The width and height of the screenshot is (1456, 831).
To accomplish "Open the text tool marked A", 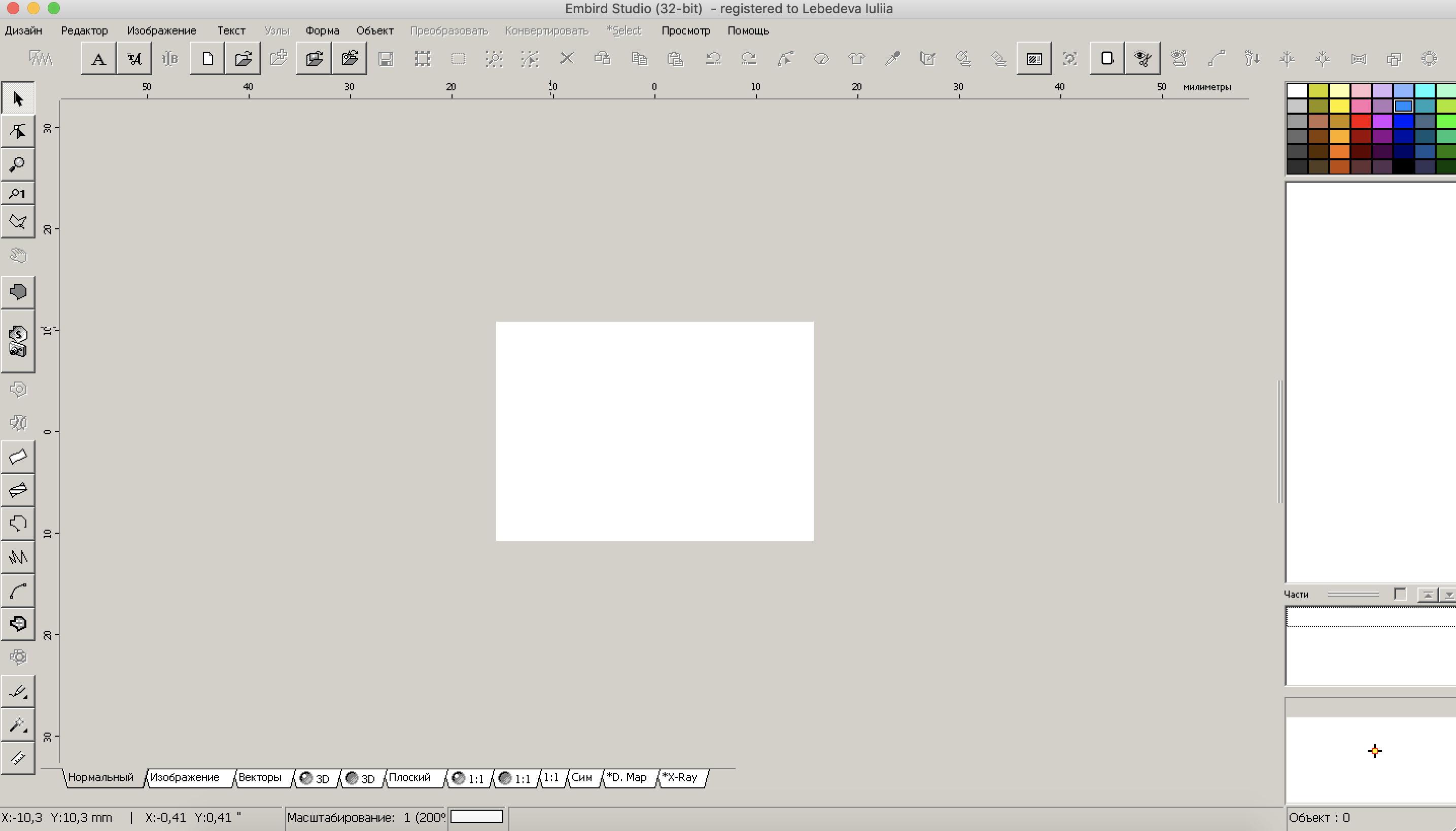I will pyautogui.click(x=99, y=58).
